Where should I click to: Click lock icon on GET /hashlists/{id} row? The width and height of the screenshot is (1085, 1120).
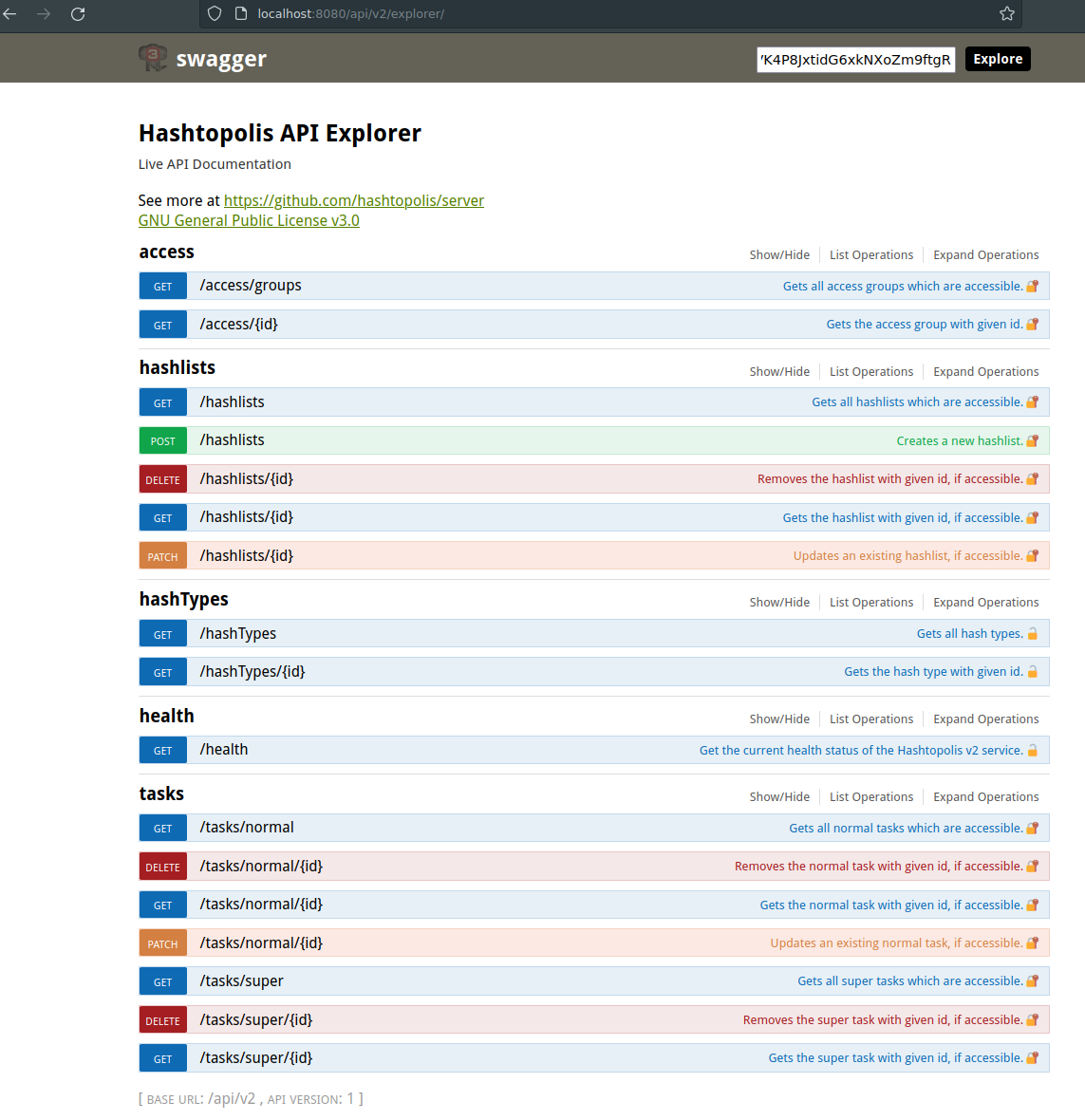point(1032,518)
